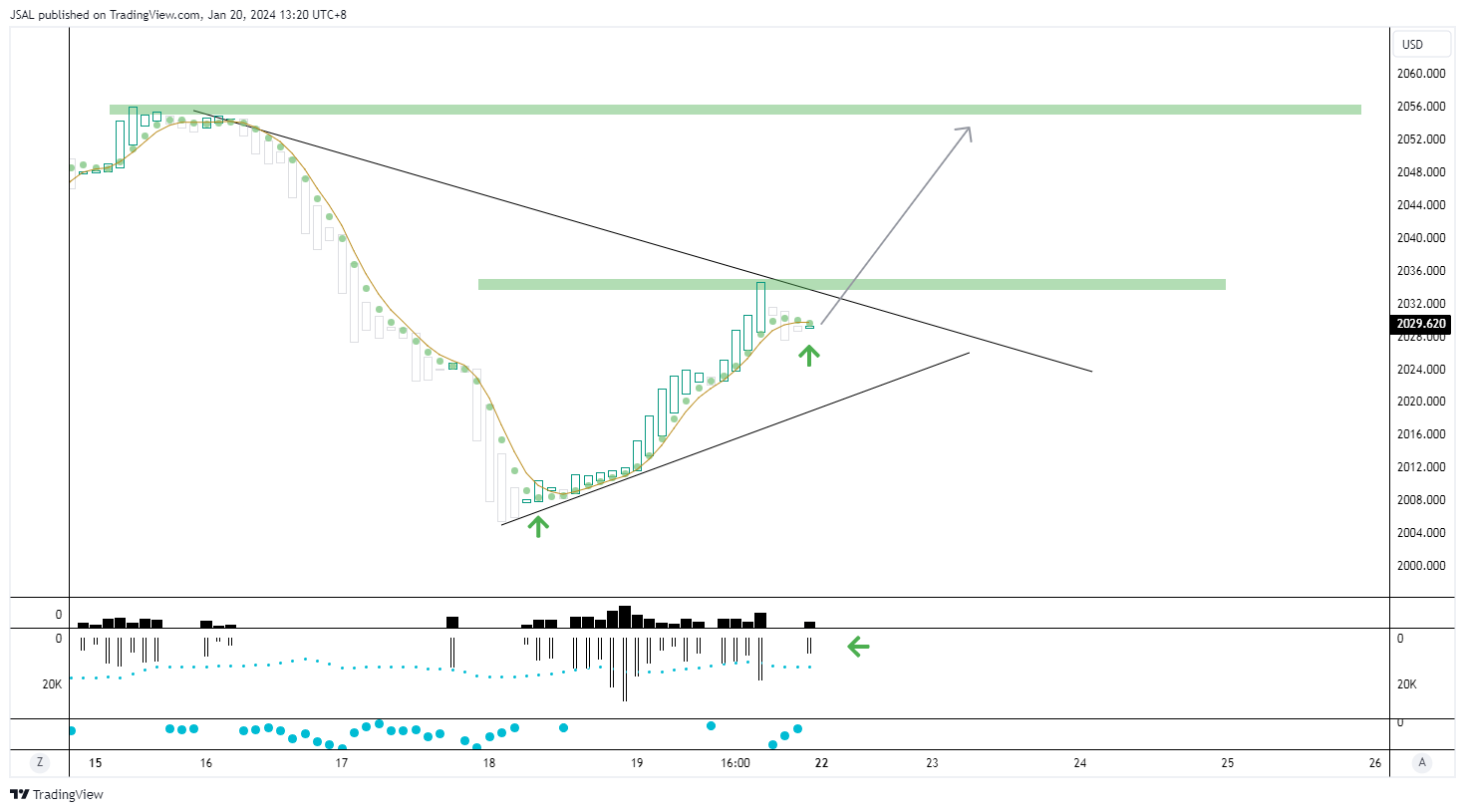This screenshot has height=812, width=1465.
Task: Click date 18 on time axis
Action: [x=489, y=763]
